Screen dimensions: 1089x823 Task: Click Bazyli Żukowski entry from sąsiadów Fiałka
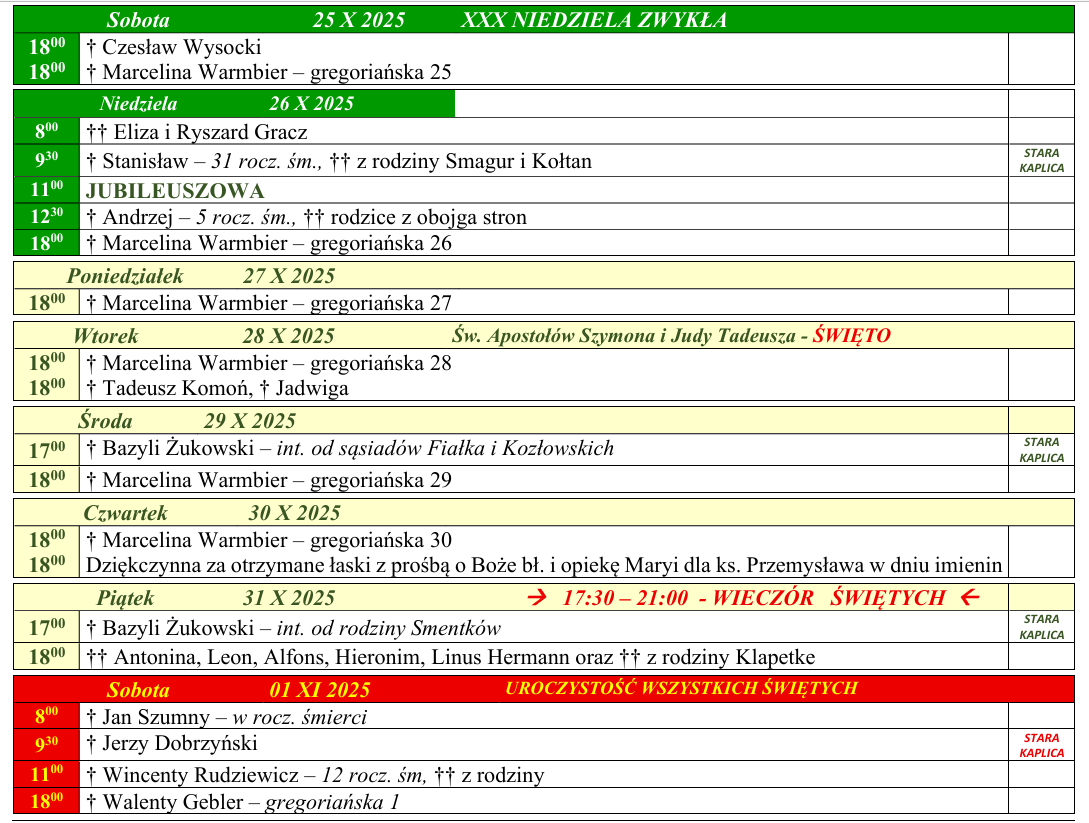click(x=350, y=449)
